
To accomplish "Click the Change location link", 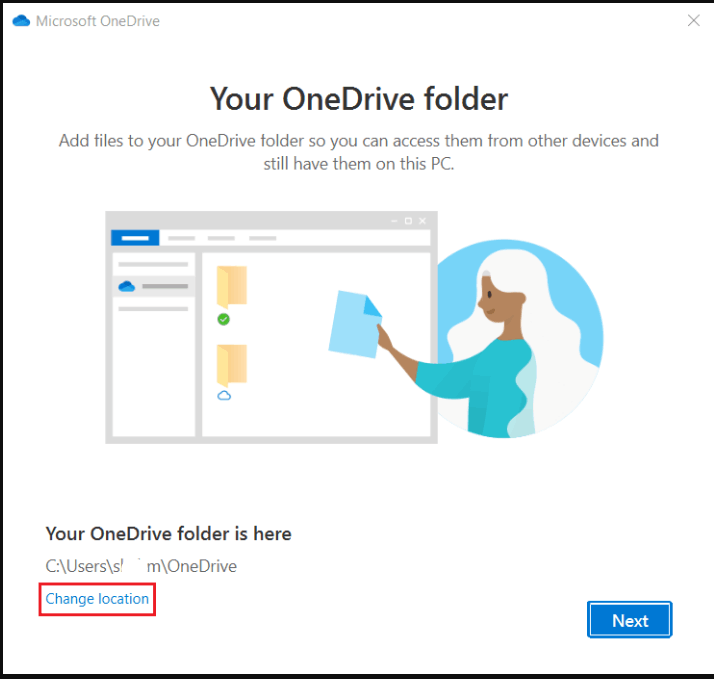I will [97, 599].
